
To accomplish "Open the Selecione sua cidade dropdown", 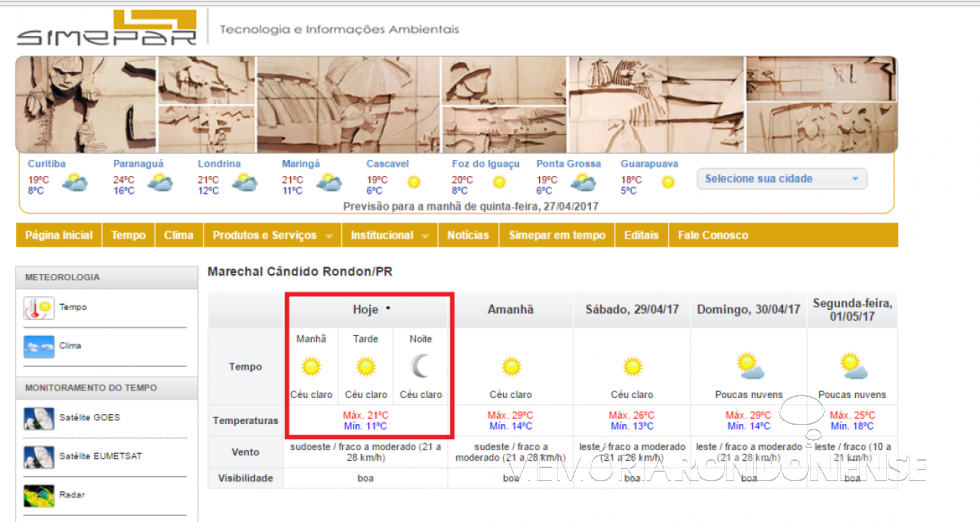I will pos(782,179).
